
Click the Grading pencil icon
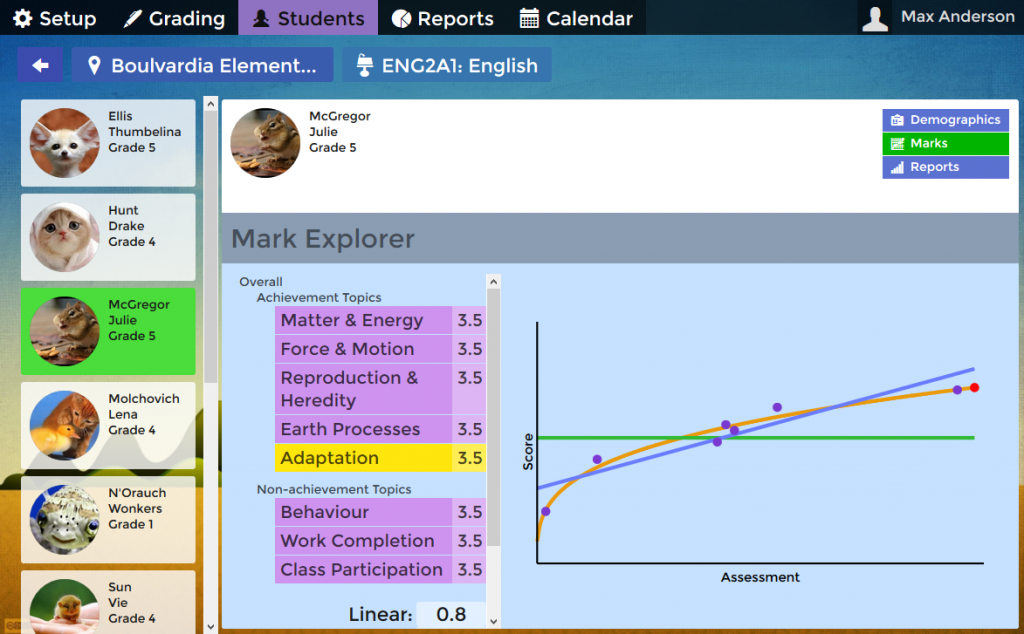click(x=133, y=19)
